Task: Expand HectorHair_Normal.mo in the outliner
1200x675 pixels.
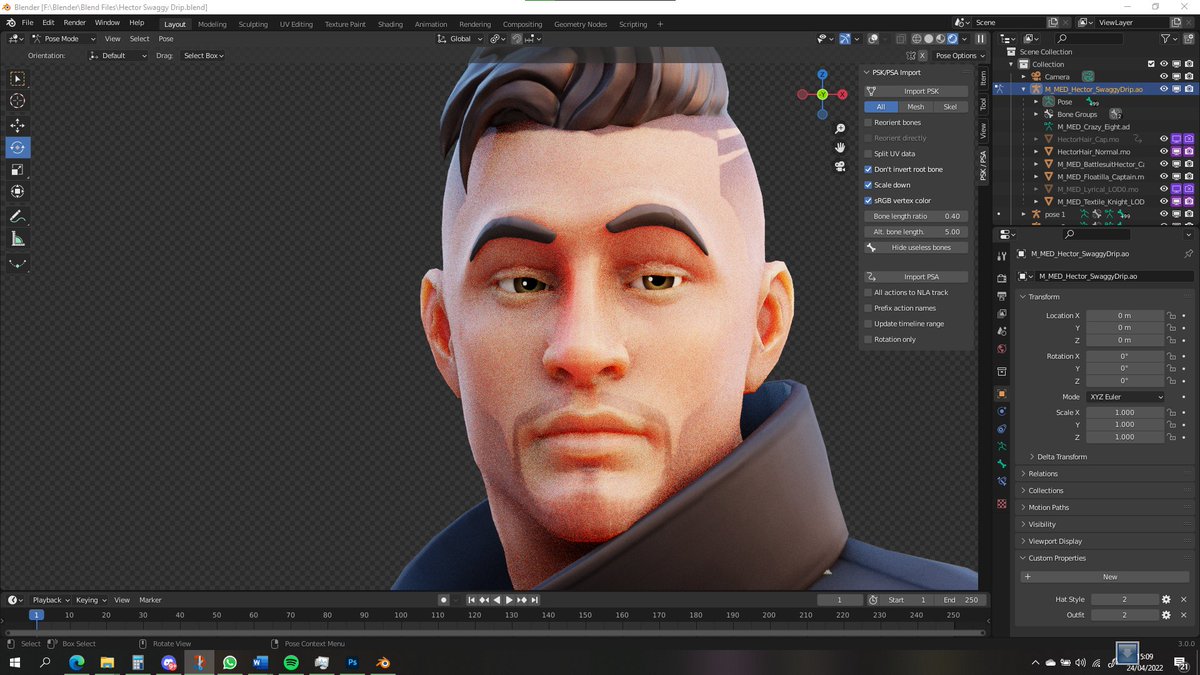Action: 1035,152
